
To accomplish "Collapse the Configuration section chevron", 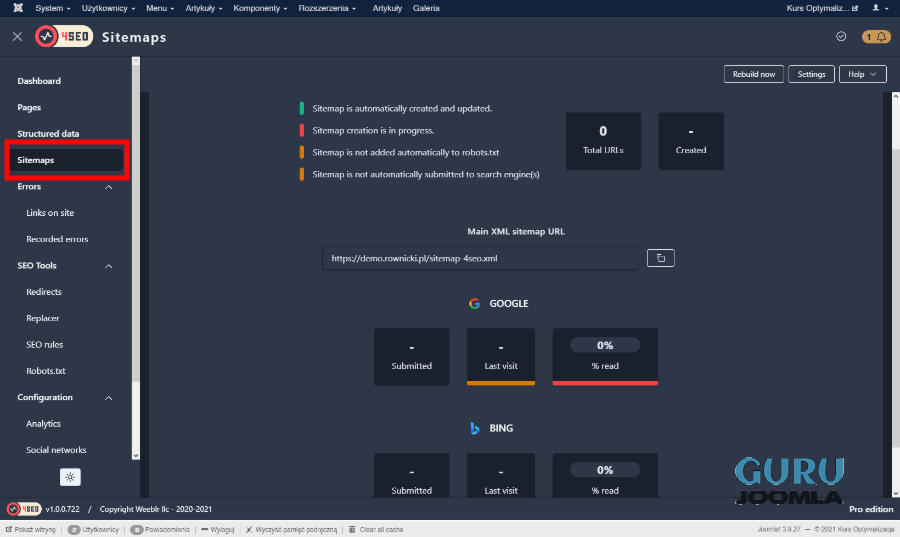I will [108, 398].
